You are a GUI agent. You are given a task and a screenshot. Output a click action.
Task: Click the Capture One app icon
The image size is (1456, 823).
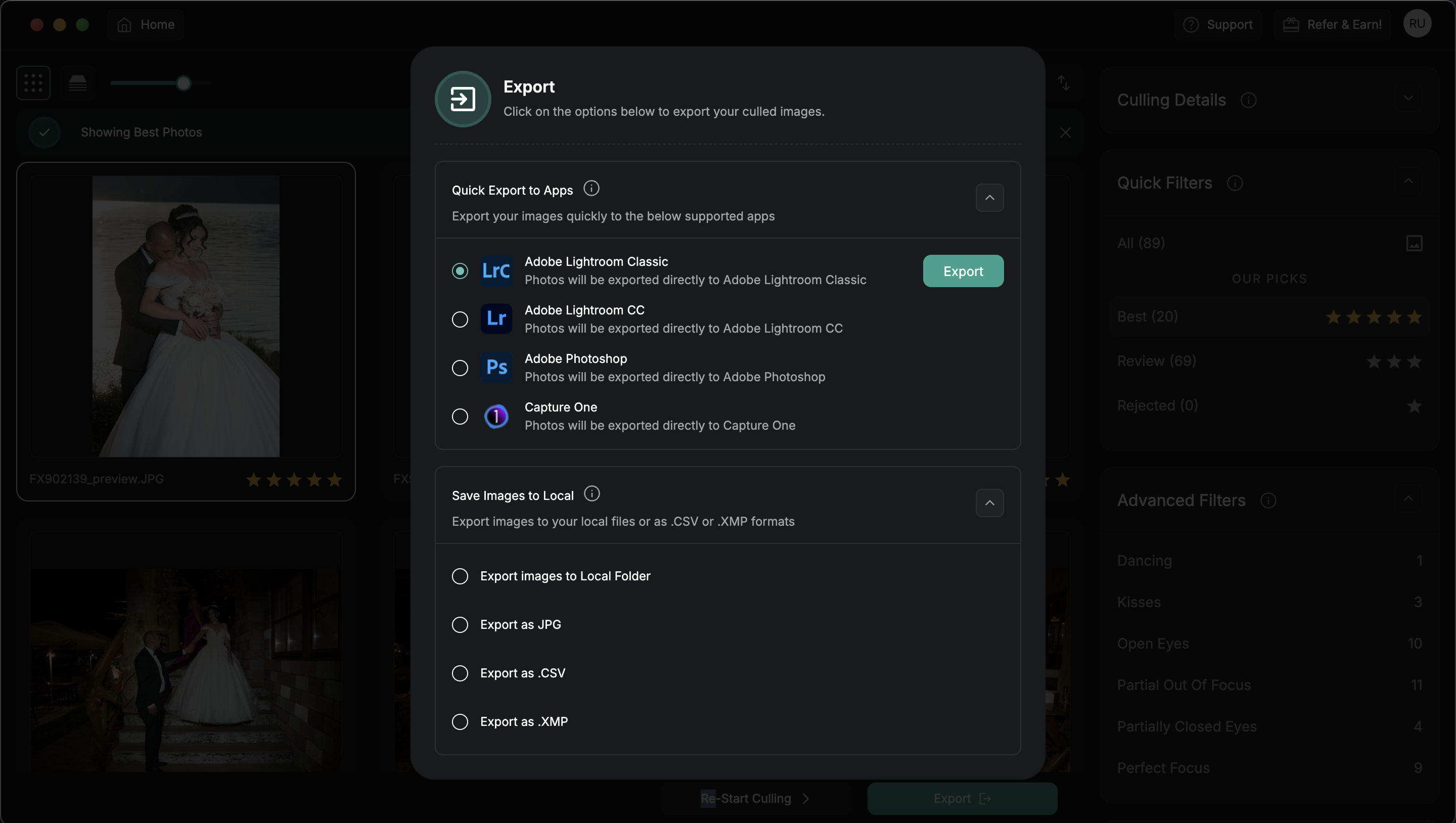click(x=496, y=417)
